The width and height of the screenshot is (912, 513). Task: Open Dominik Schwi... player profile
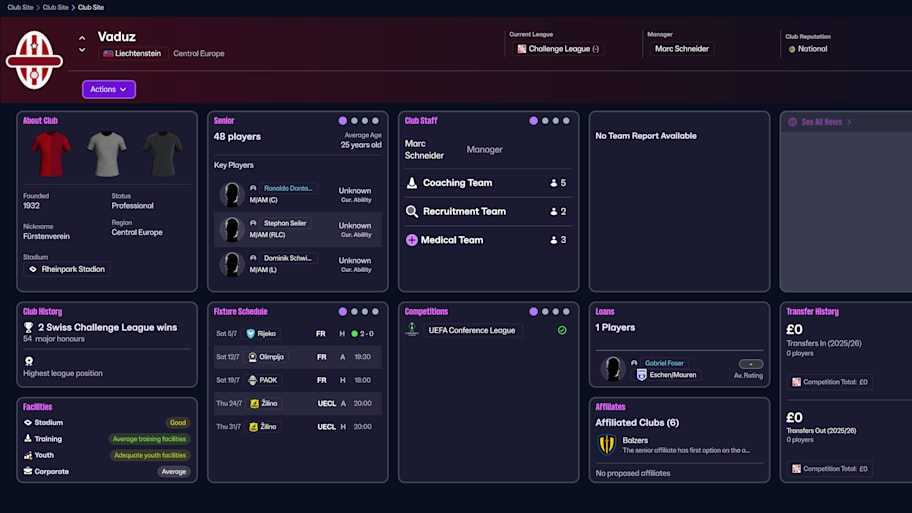(288, 258)
